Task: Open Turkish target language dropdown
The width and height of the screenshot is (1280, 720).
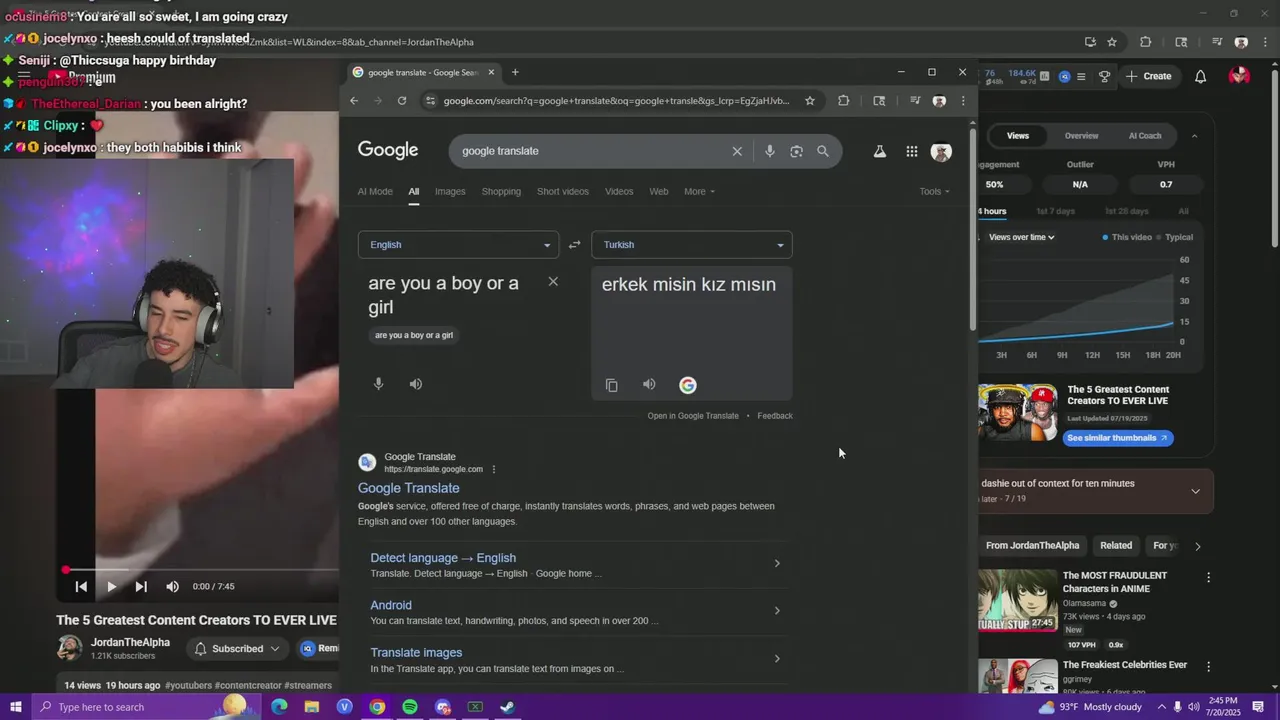Action: point(692,245)
